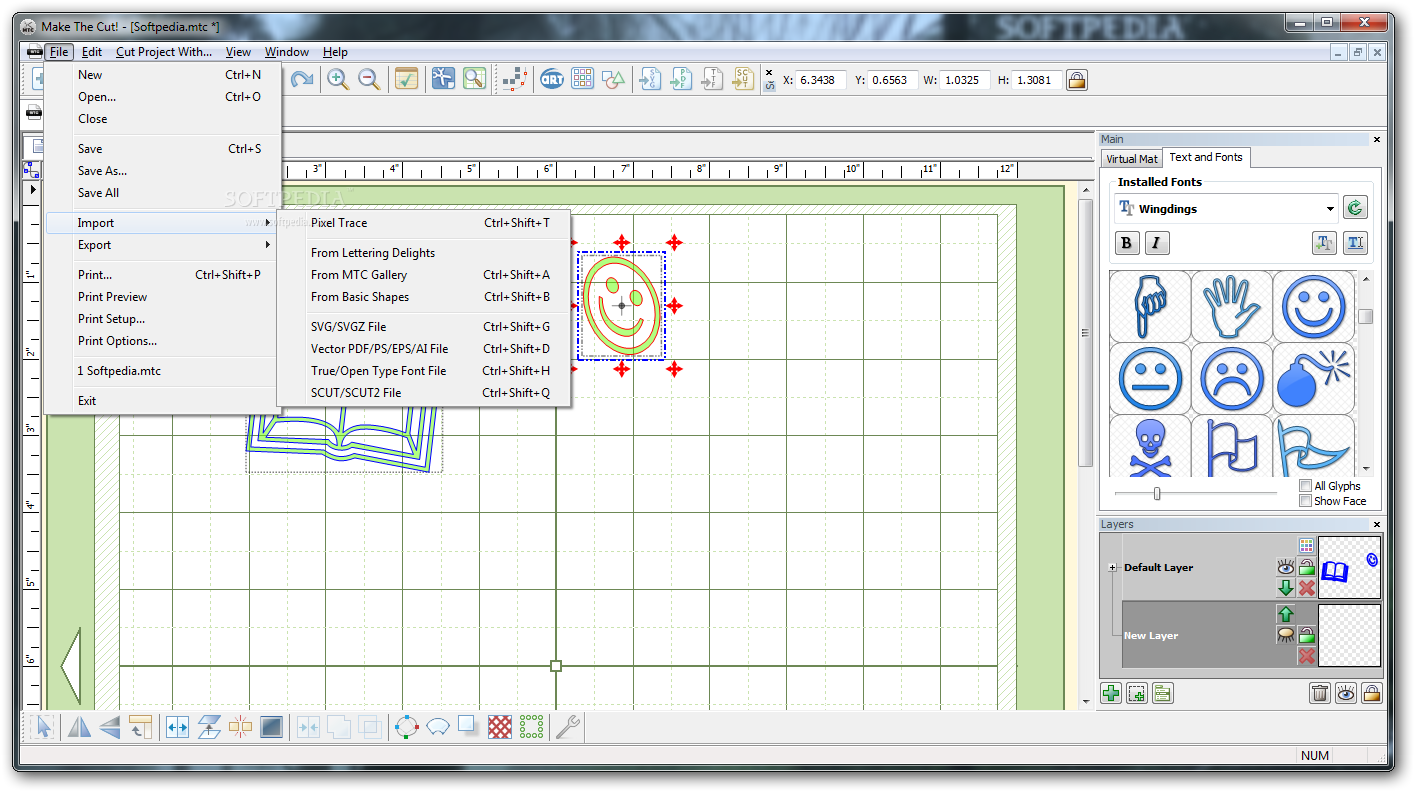Click the Redo arrow toolbar icon
Screen dimensions: 1415x792
(302, 79)
